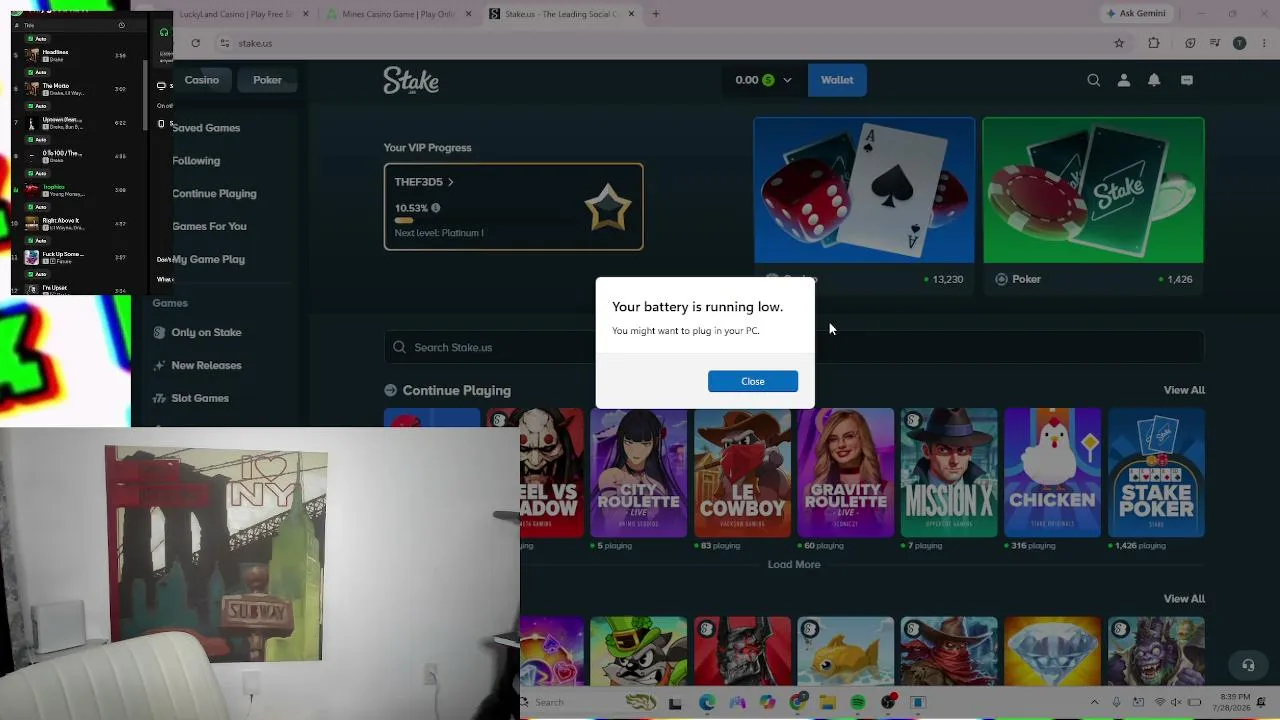Open the browser Extensions puzzle icon
Screen dimensions: 1280x720
click(x=1154, y=43)
